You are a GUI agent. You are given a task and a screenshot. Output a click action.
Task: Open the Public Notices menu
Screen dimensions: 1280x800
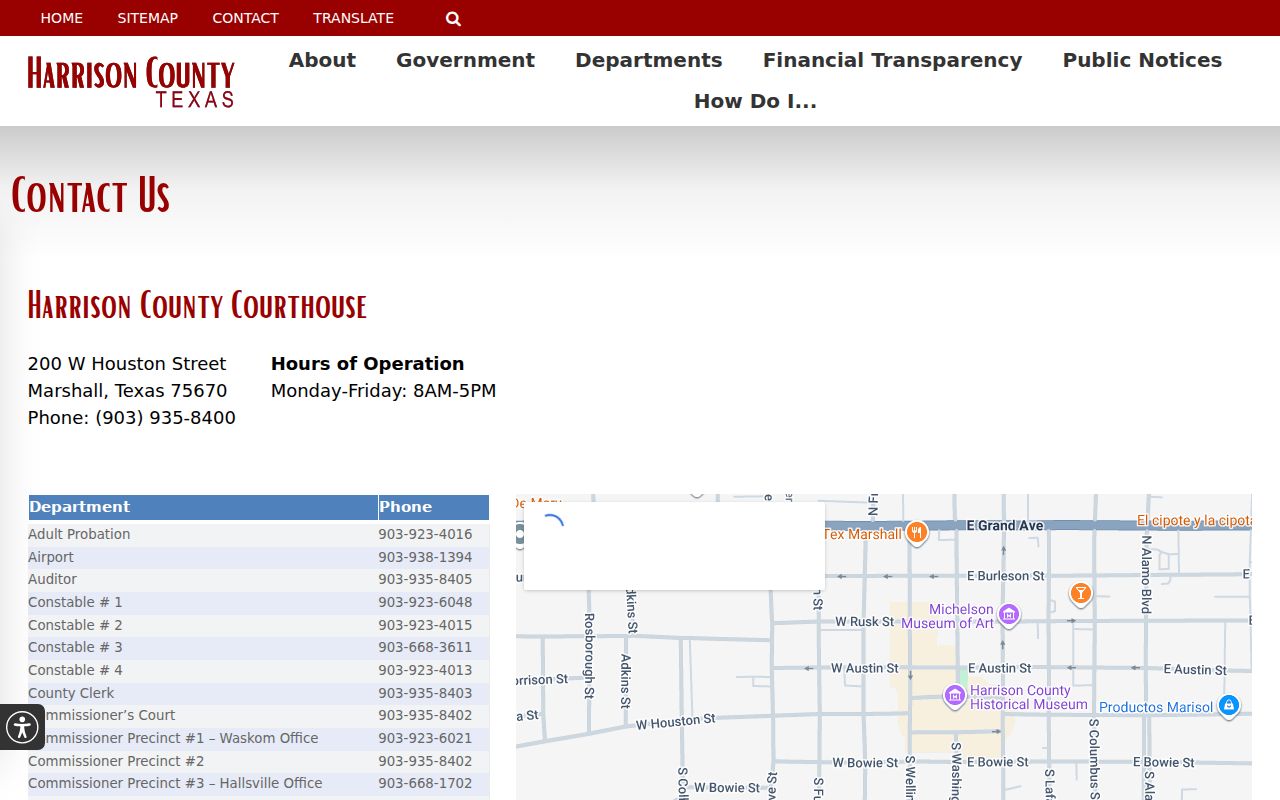point(1142,60)
